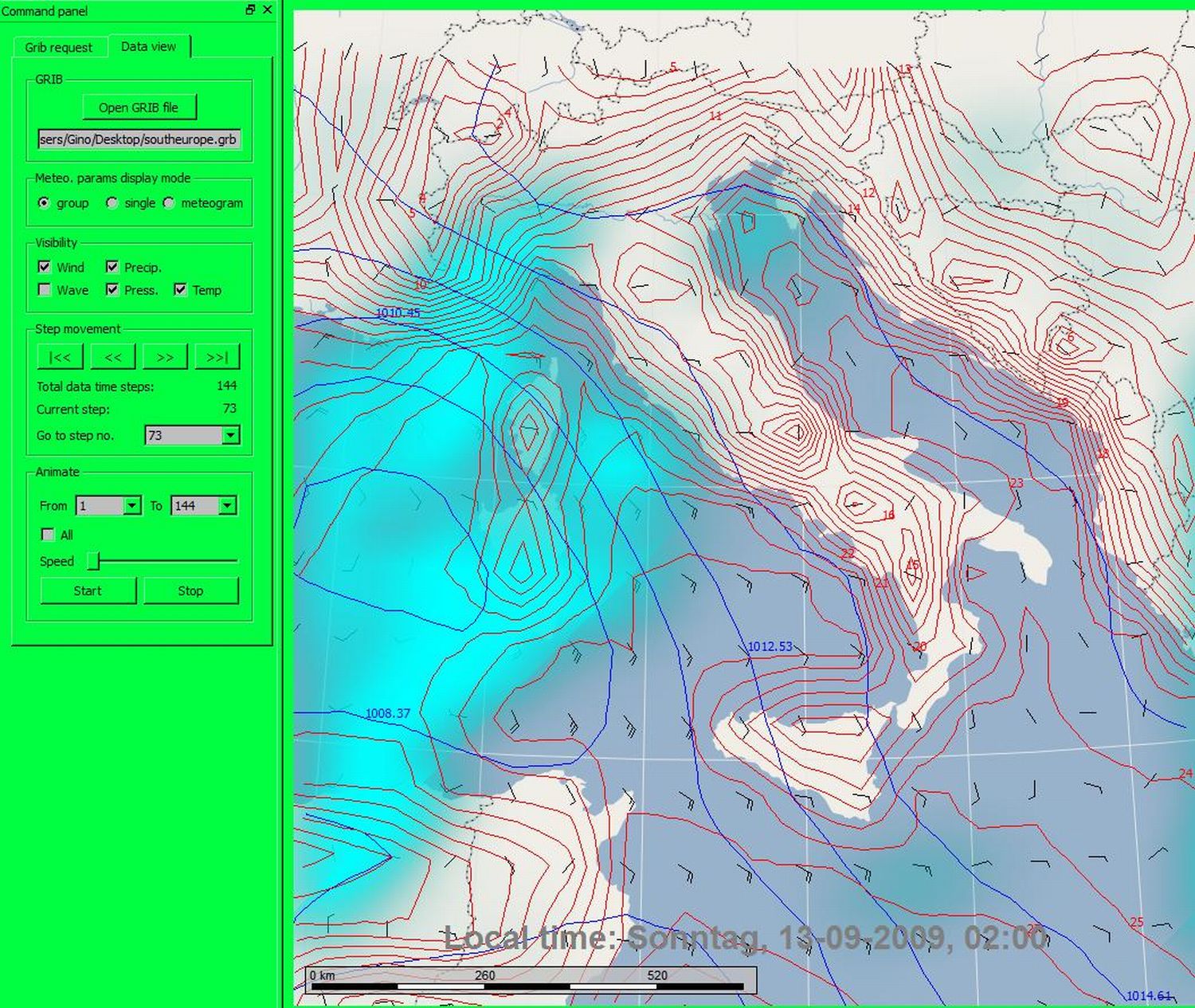Open Go to step no. dropdown

tap(230, 435)
